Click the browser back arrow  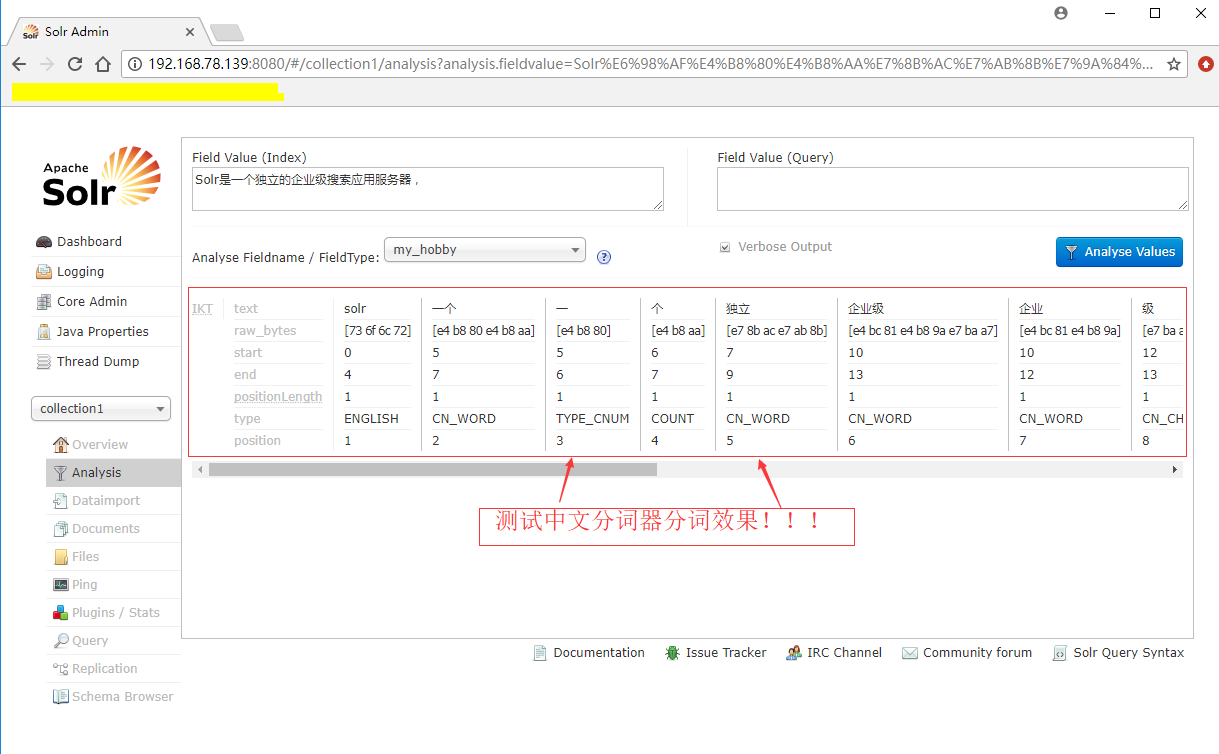pyautogui.click(x=19, y=64)
